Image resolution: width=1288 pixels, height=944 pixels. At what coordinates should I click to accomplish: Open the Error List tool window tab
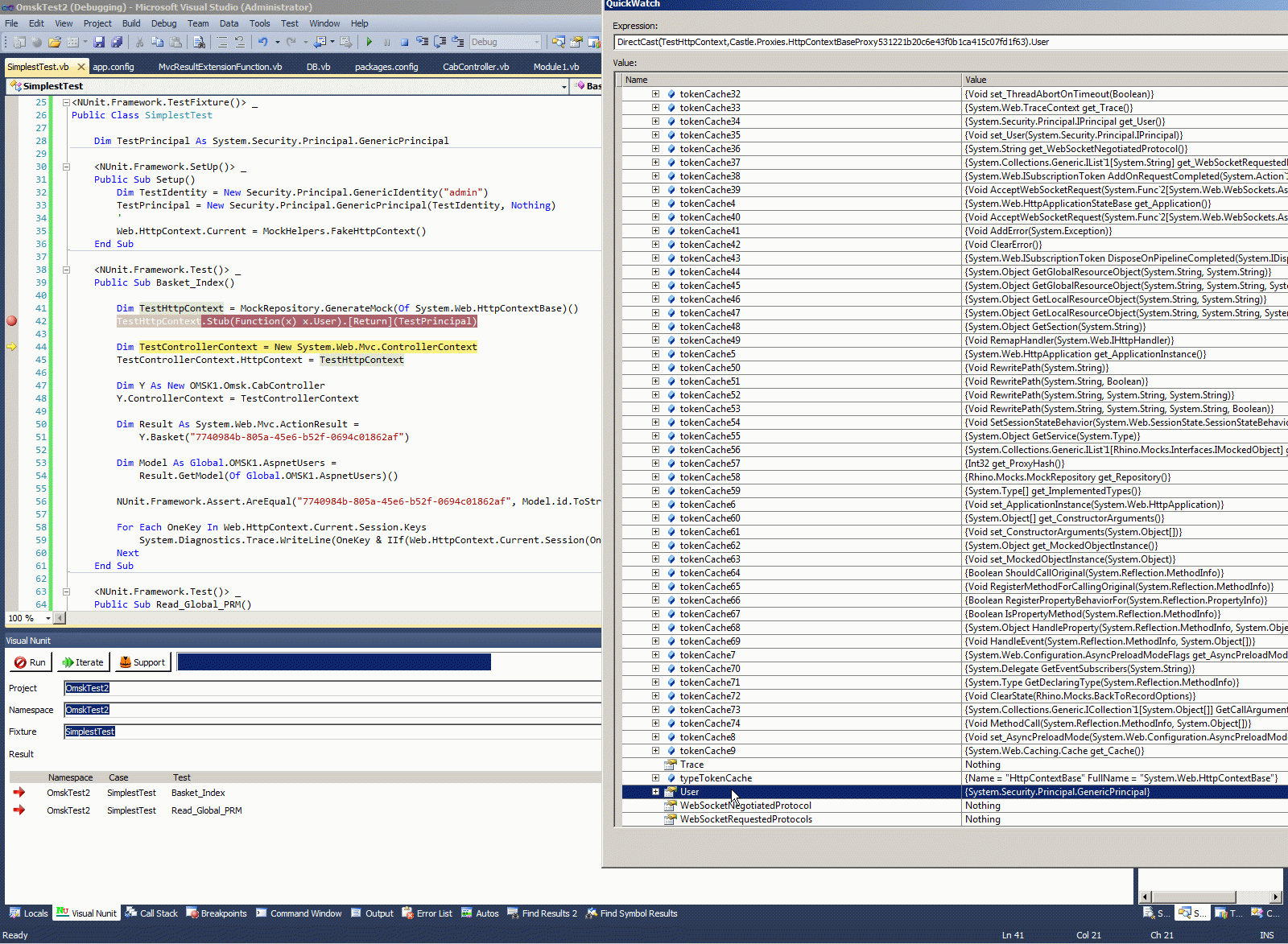[x=427, y=913]
